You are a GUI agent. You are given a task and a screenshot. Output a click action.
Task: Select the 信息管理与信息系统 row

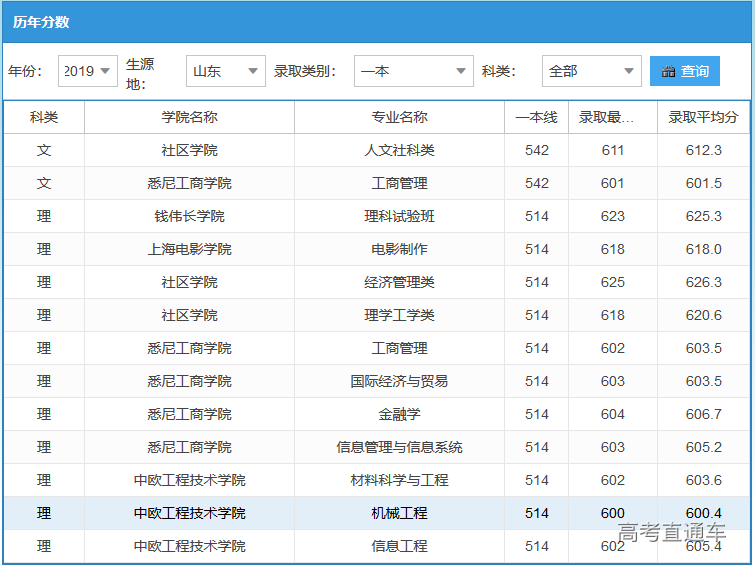click(x=399, y=447)
